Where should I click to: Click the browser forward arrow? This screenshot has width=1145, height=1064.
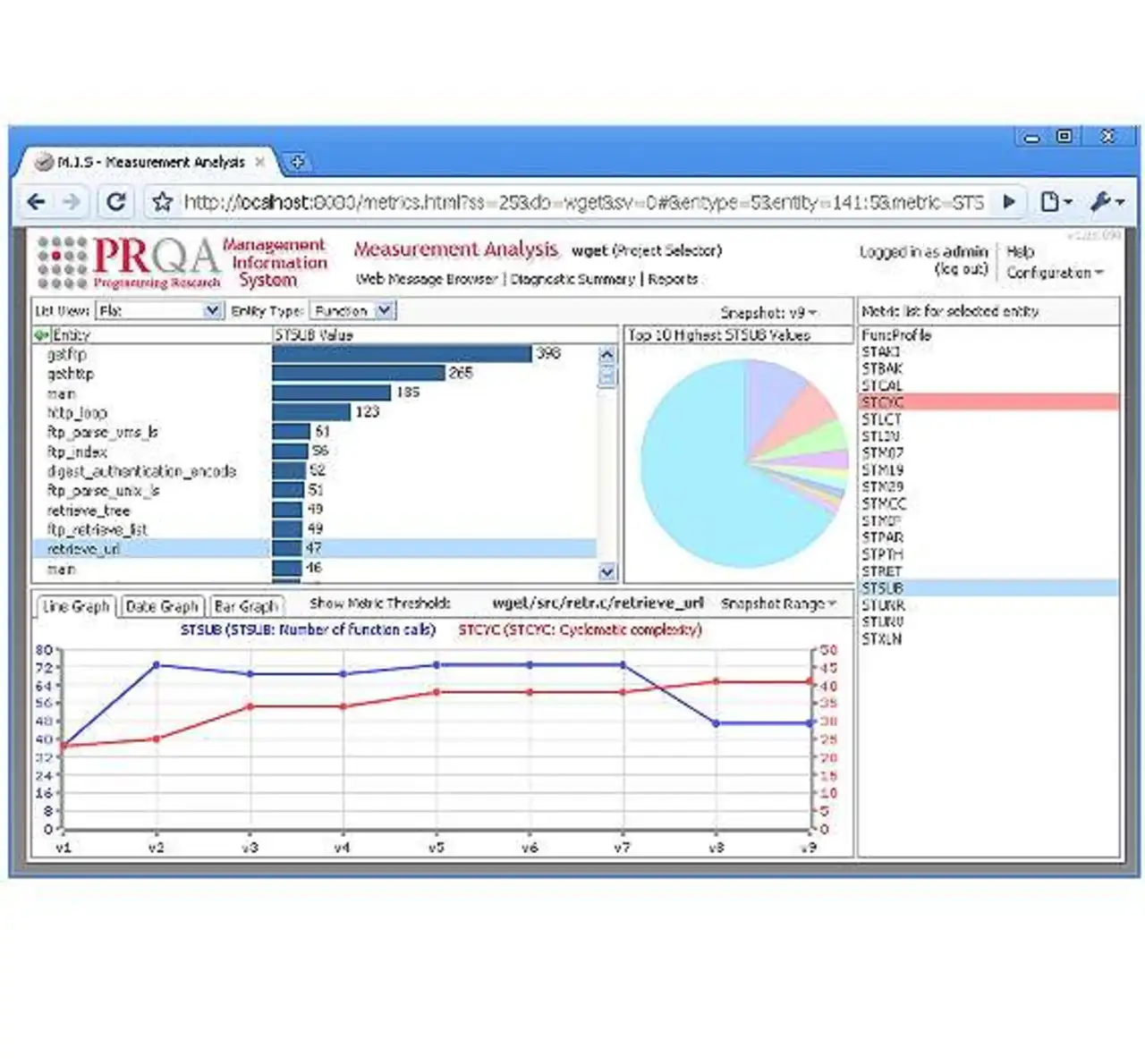click(x=72, y=202)
